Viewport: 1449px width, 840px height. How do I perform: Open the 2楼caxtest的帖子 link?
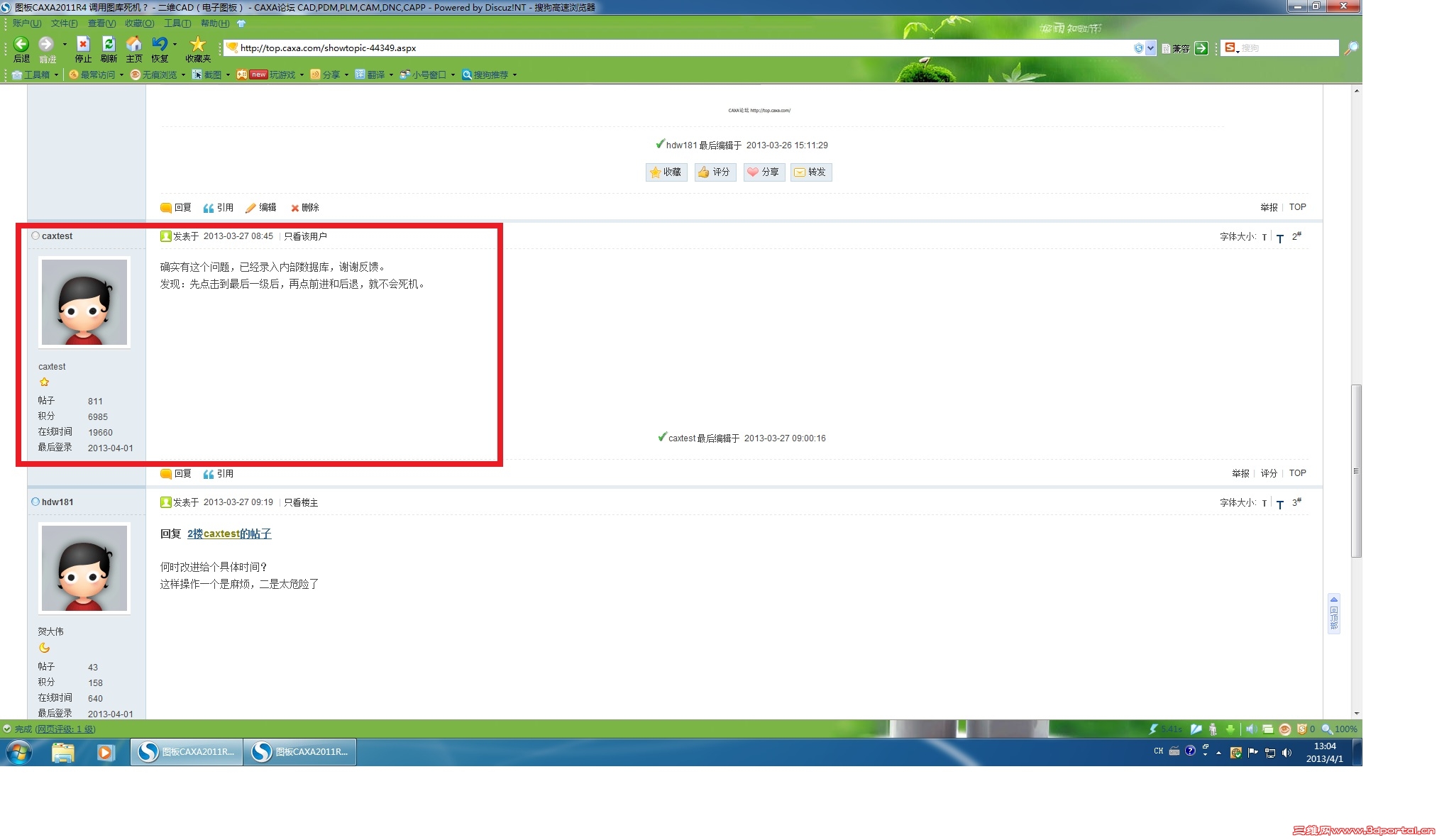click(x=229, y=534)
